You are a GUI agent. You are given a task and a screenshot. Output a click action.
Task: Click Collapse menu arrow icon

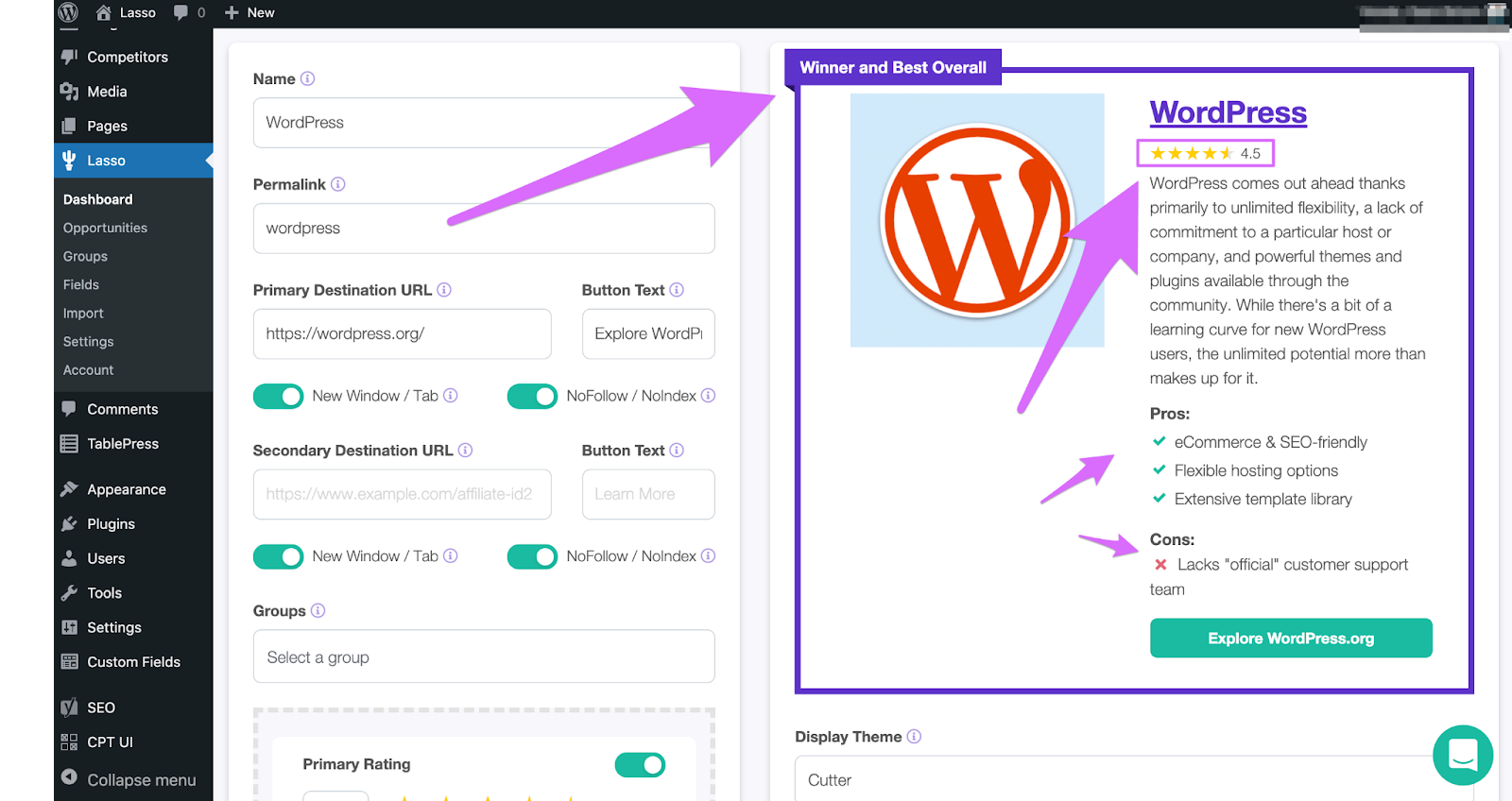(69, 777)
